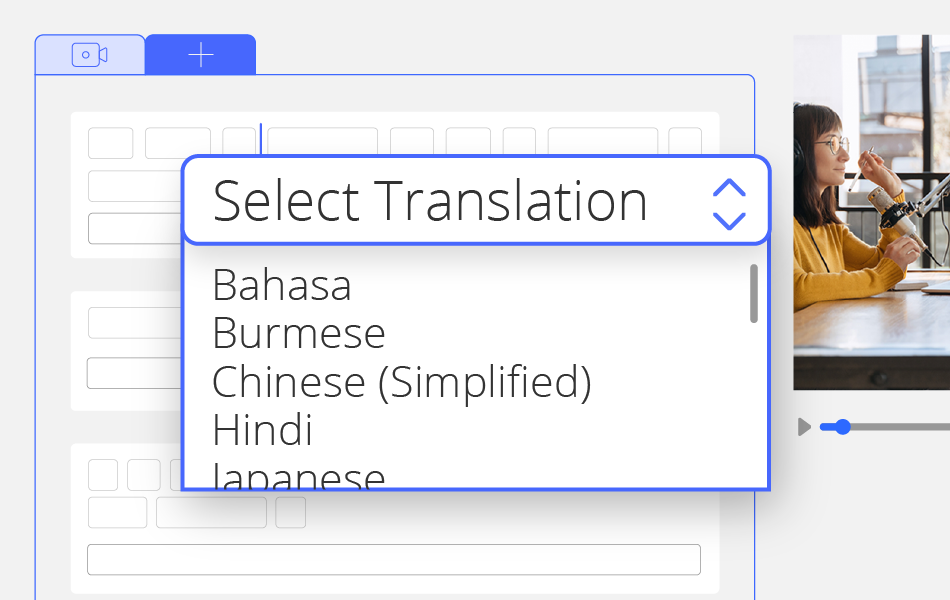Viewport: 950px width, 600px height.
Task: Click the long text field in bottom card
Action: [x=393, y=560]
